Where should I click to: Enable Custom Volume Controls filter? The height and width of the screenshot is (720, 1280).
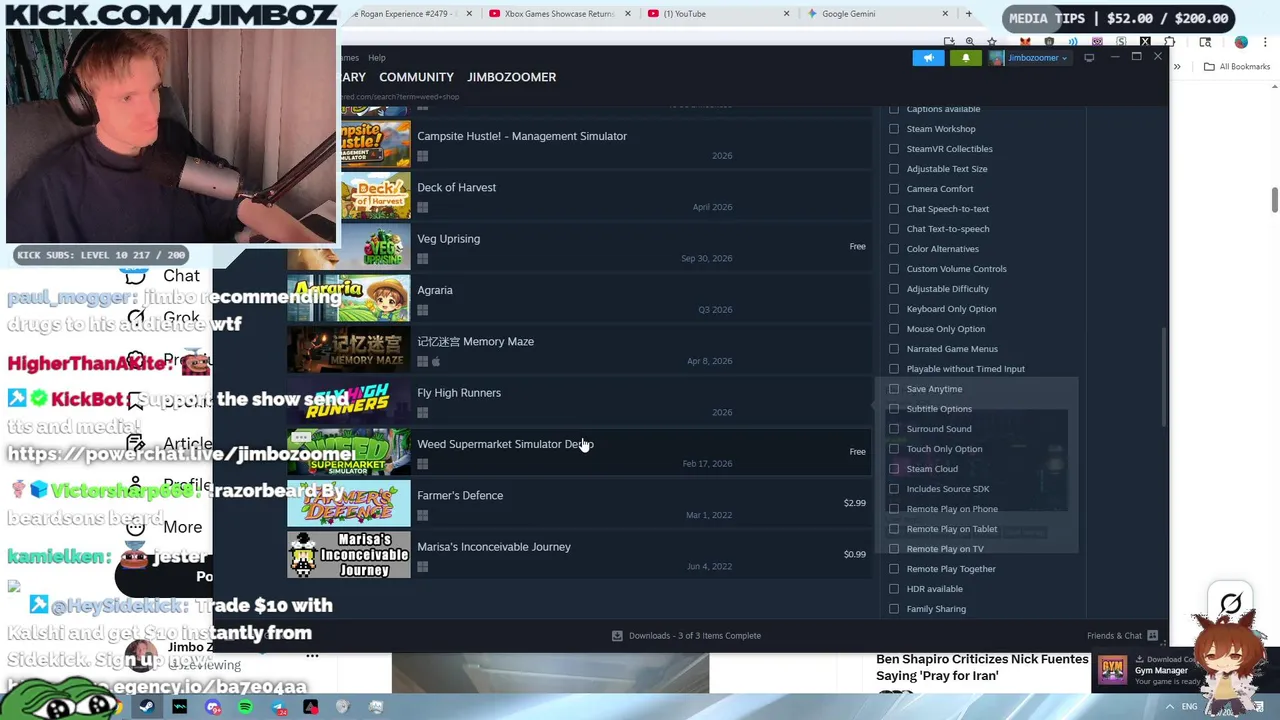(x=894, y=269)
